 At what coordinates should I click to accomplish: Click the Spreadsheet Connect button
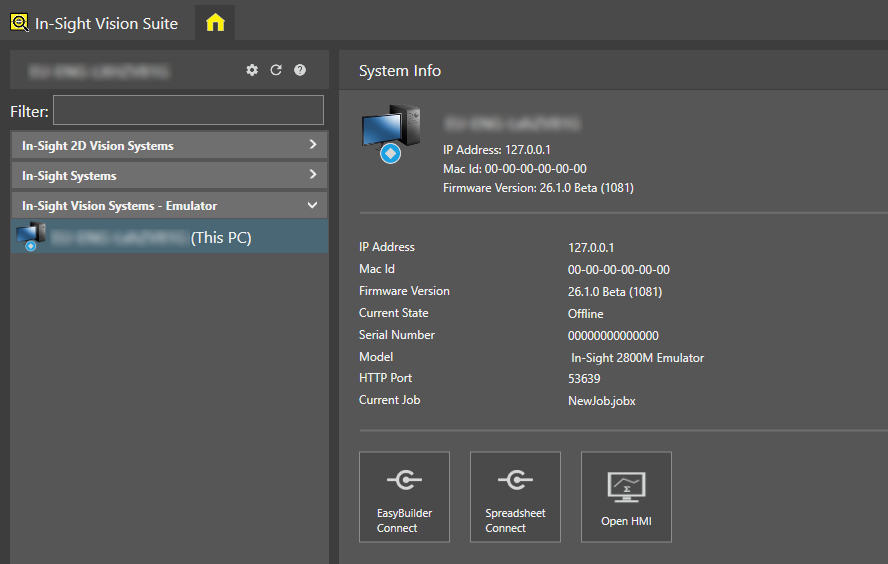(515, 497)
